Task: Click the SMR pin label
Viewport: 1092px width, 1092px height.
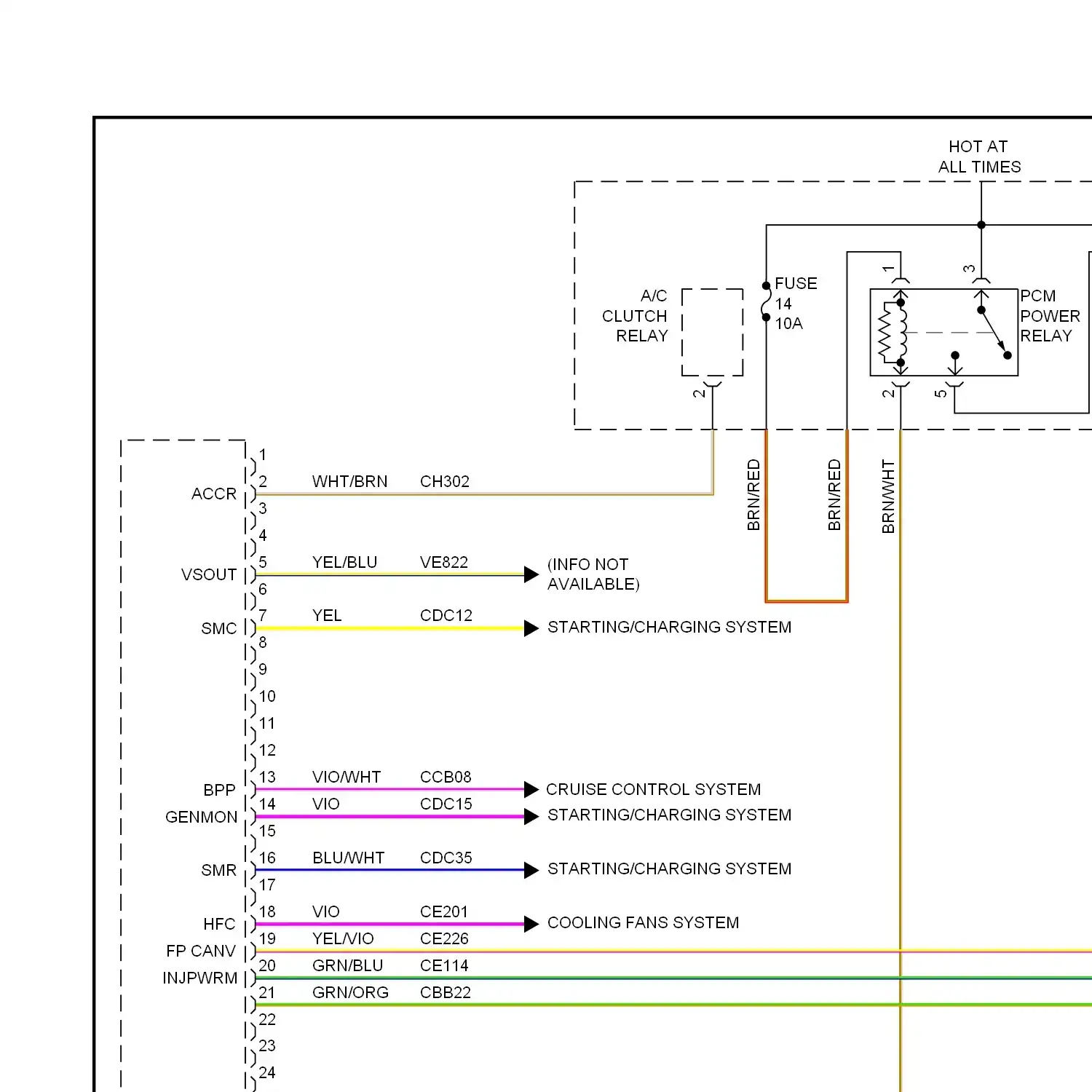Action: pyautogui.click(x=219, y=870)
